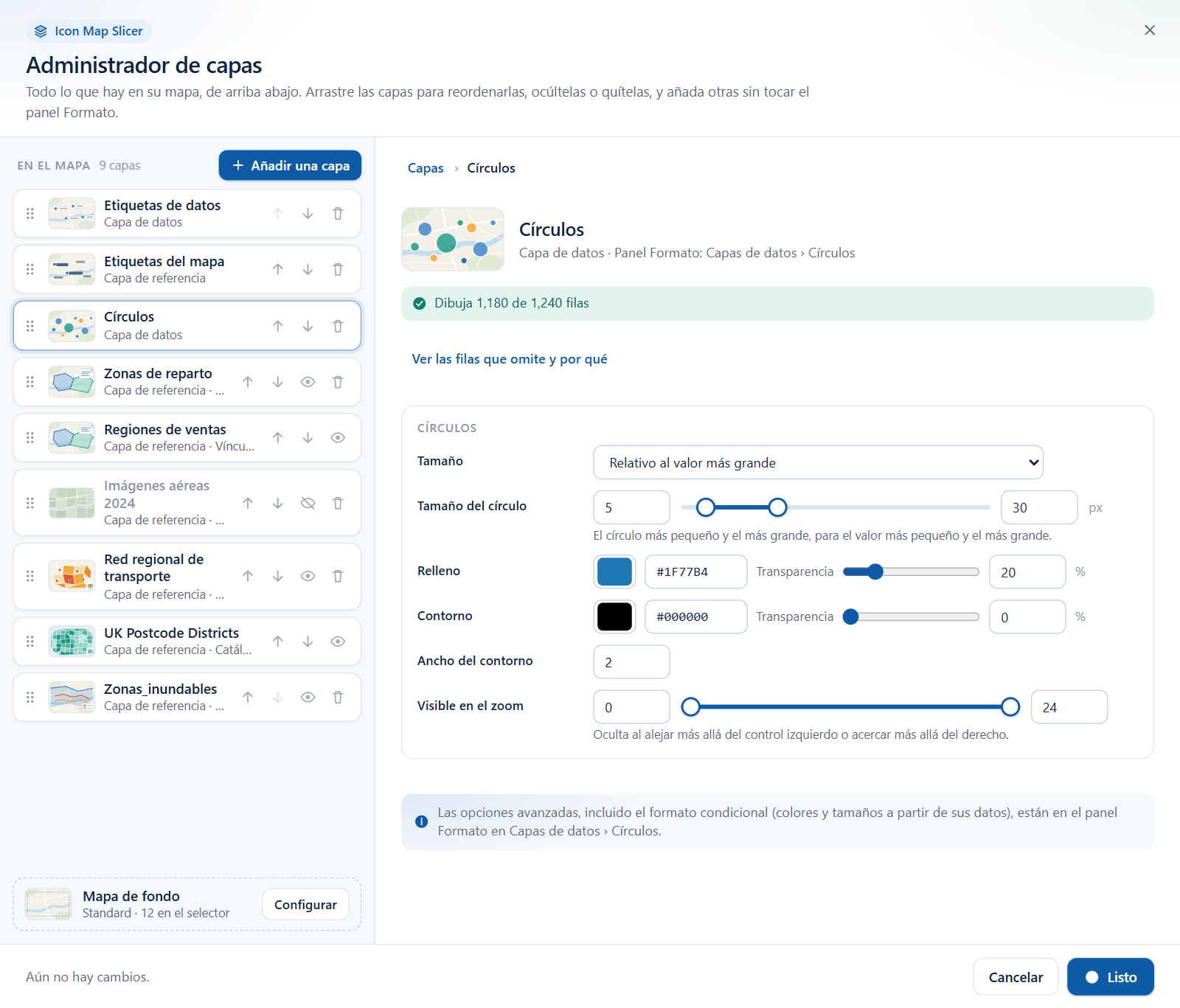Move Zonas de reparto layer down
The height and width of the screenshot is (1008, 1180).
(x=277, y=382)
